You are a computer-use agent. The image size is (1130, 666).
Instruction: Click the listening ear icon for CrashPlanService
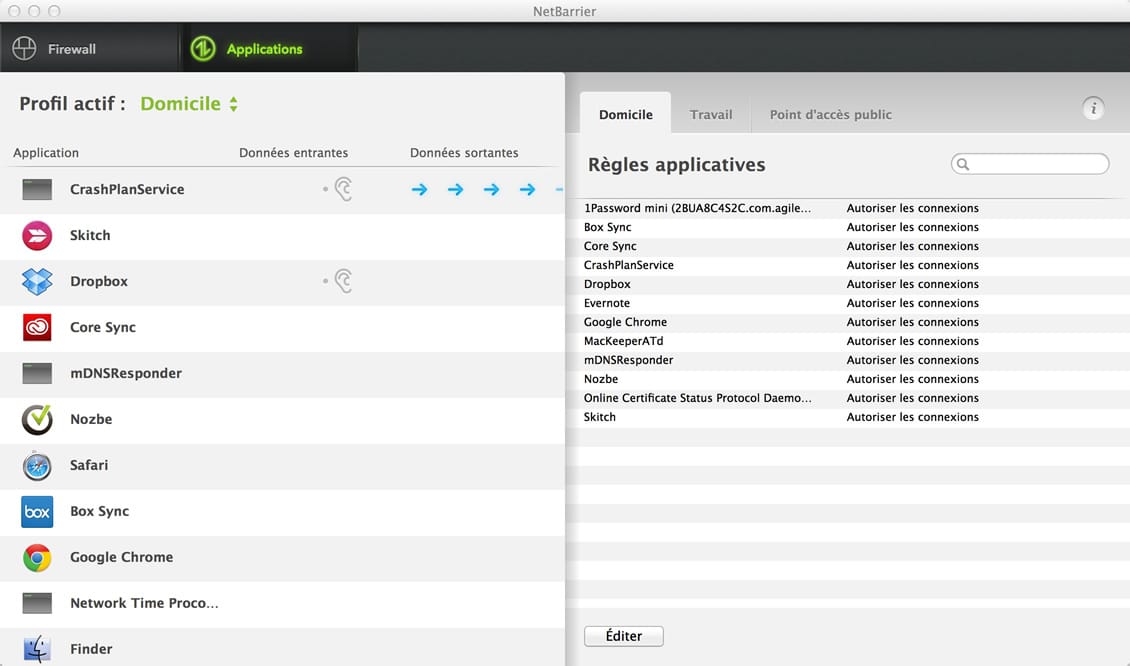(x=342, y=189)
